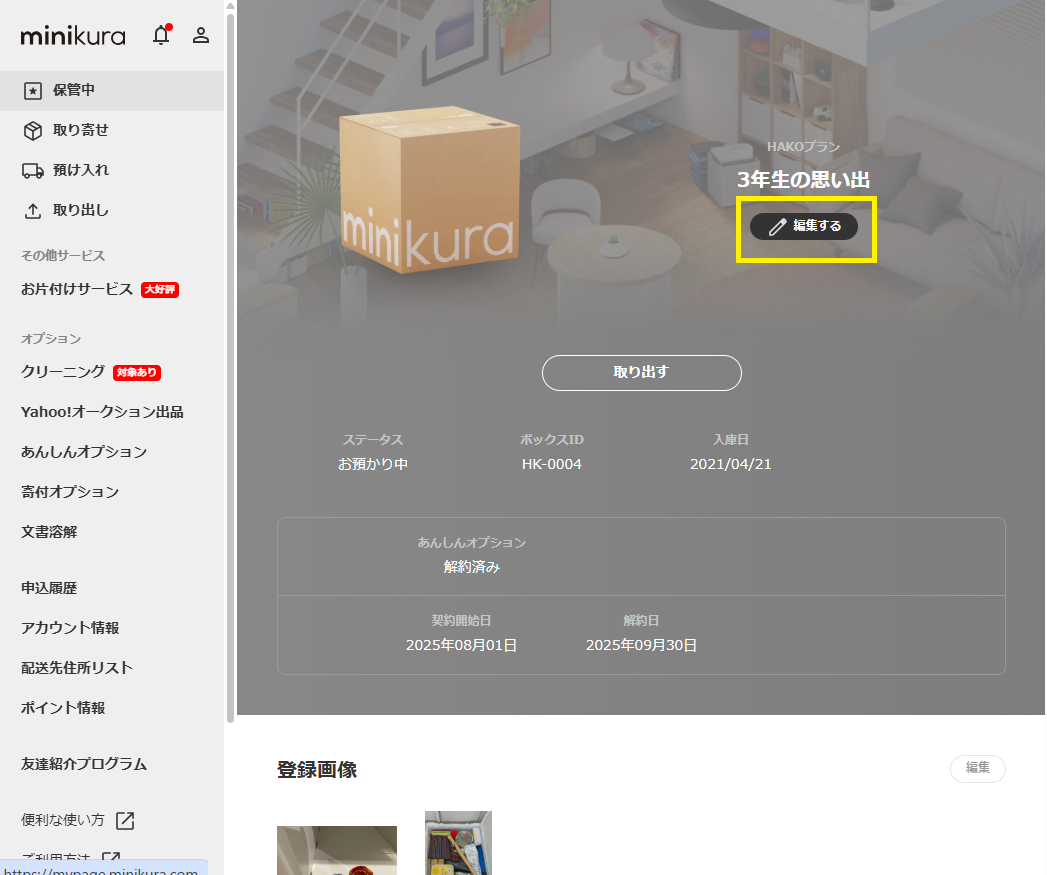This screenshot has width=1047, height=875.
Task: Click the 編集する button
Action: [804, 226]
